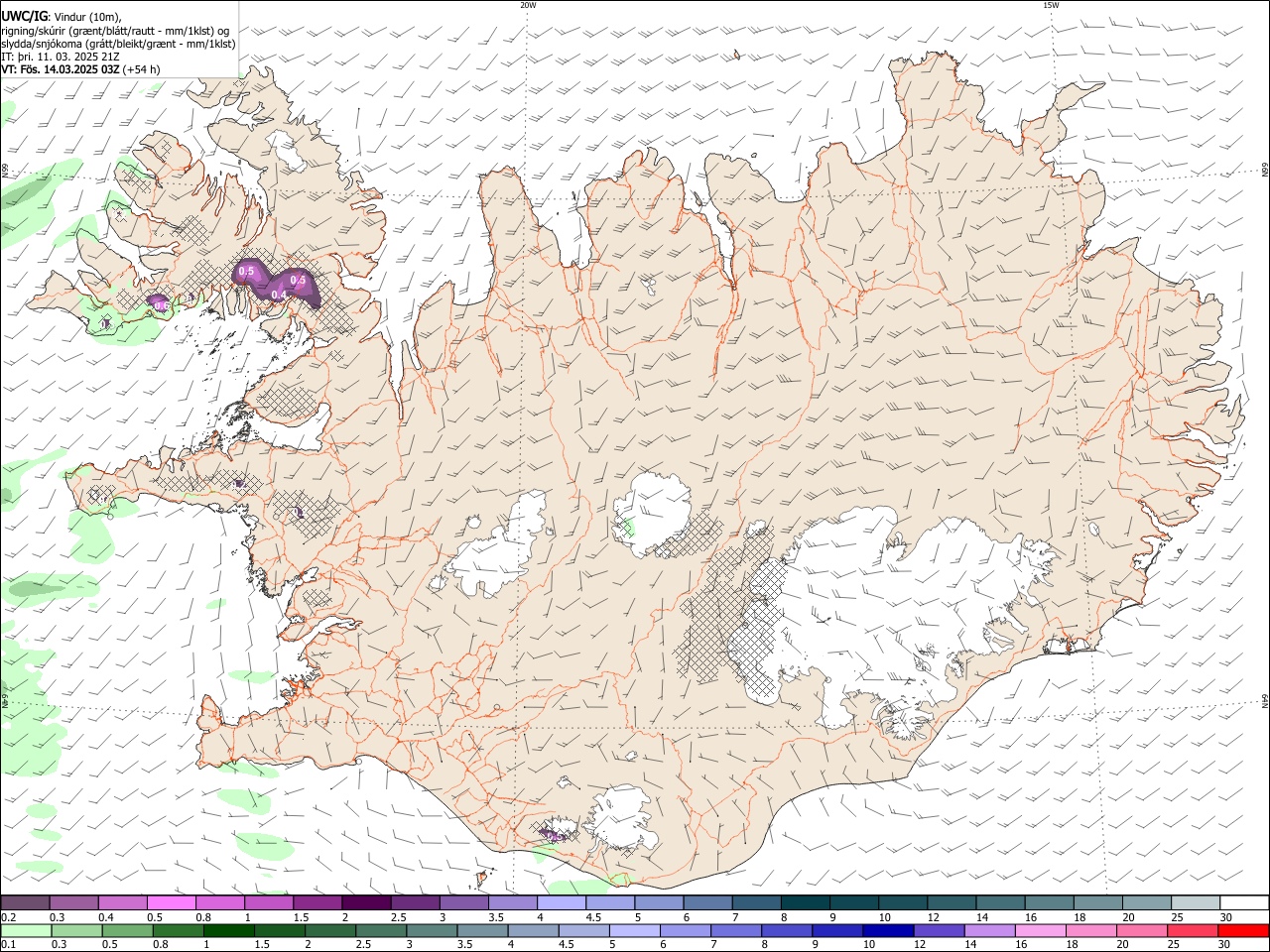Screen dimensions: 1270x952
Task: Click the '30' number under the rain scale
Action: (x=1226, y=945)
